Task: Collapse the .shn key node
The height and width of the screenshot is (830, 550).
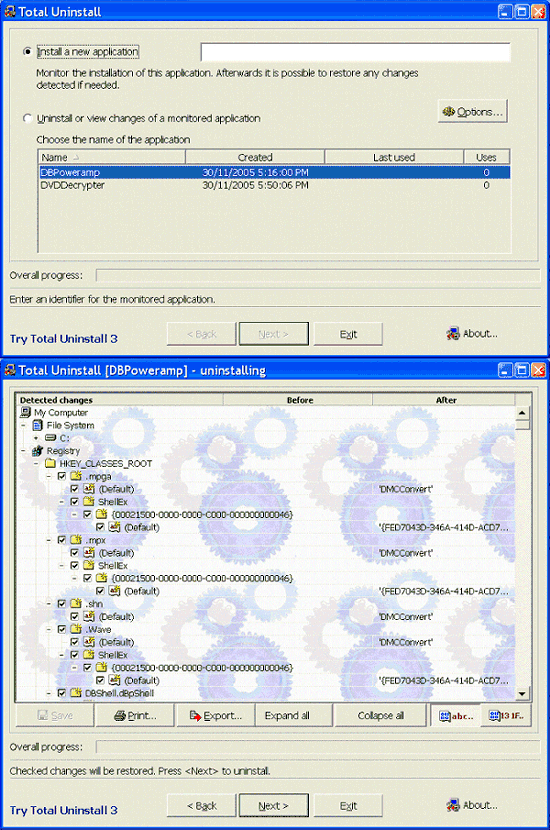Action: [49, 603]
